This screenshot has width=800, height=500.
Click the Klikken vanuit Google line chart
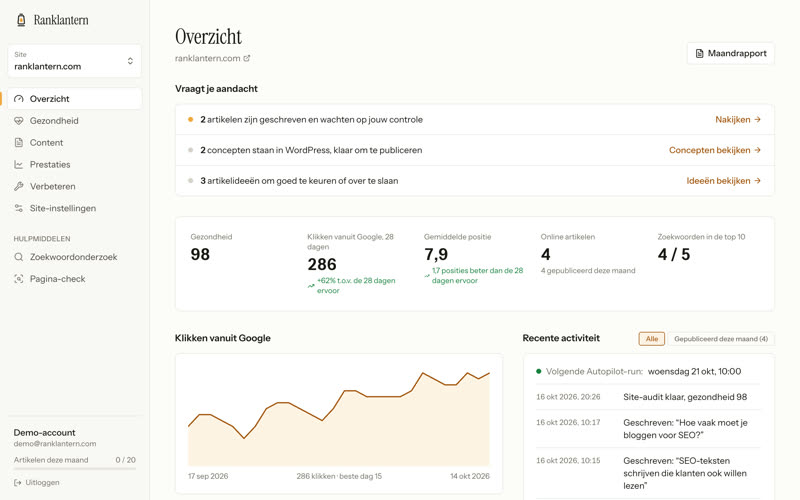[x=339, y=418]
